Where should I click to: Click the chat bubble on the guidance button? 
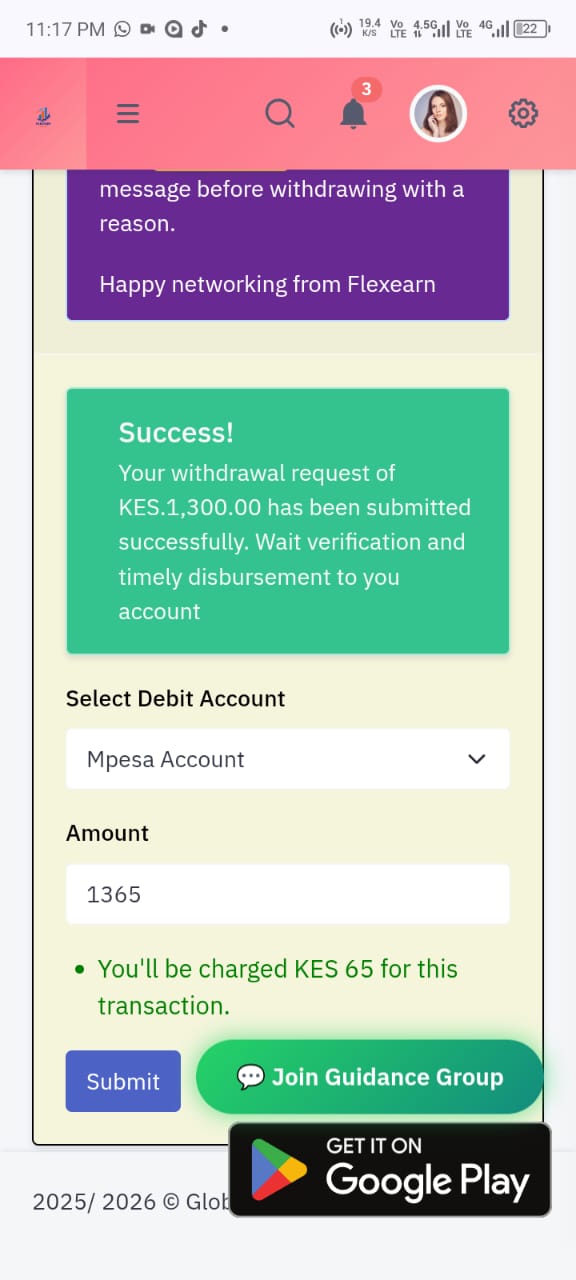point(248,1077)
